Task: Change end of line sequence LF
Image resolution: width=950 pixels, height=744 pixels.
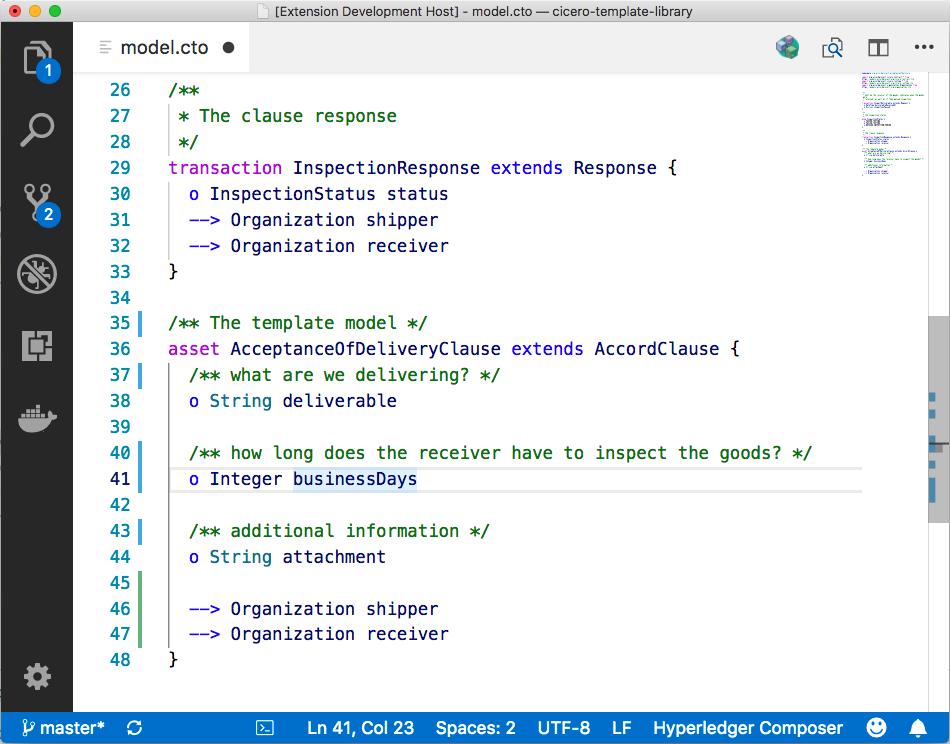Action: (x=622, y=728)
